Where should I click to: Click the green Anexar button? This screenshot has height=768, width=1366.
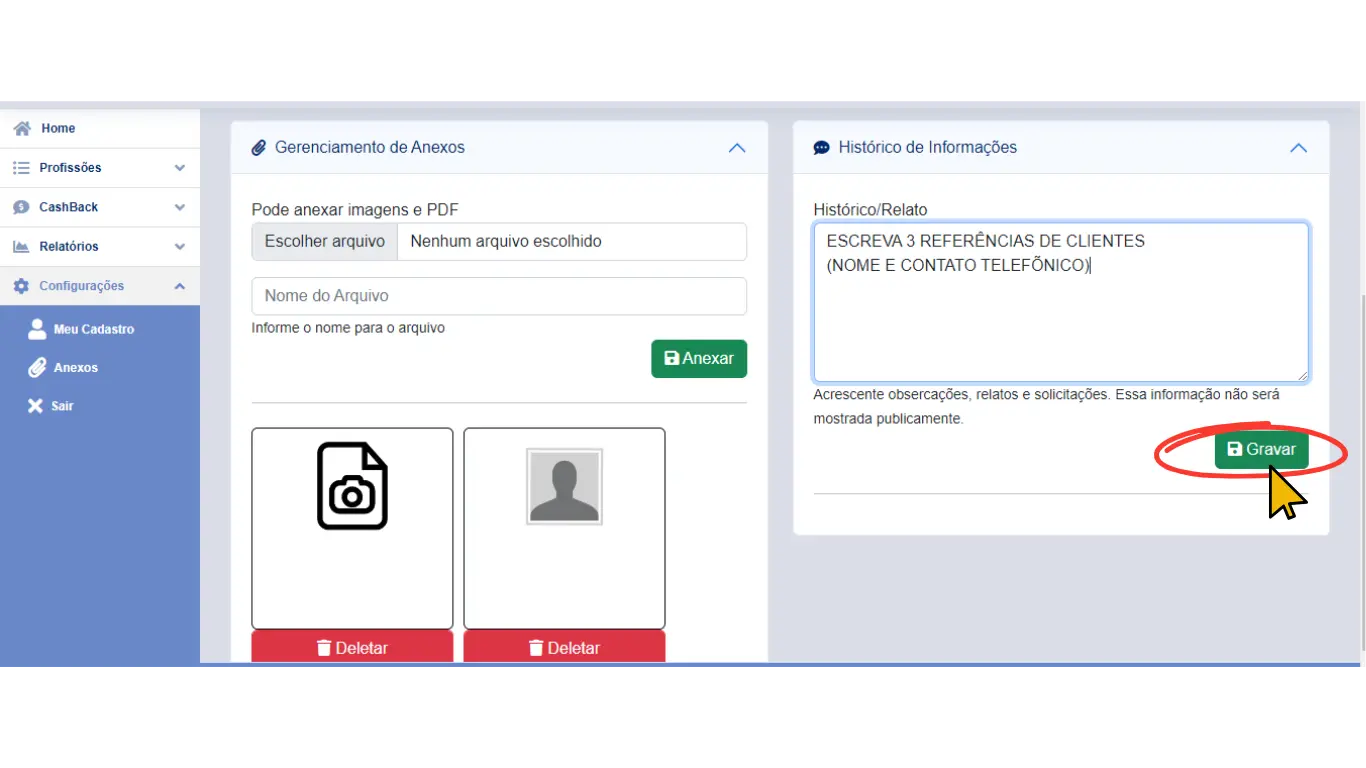click(x=699, y=358)
